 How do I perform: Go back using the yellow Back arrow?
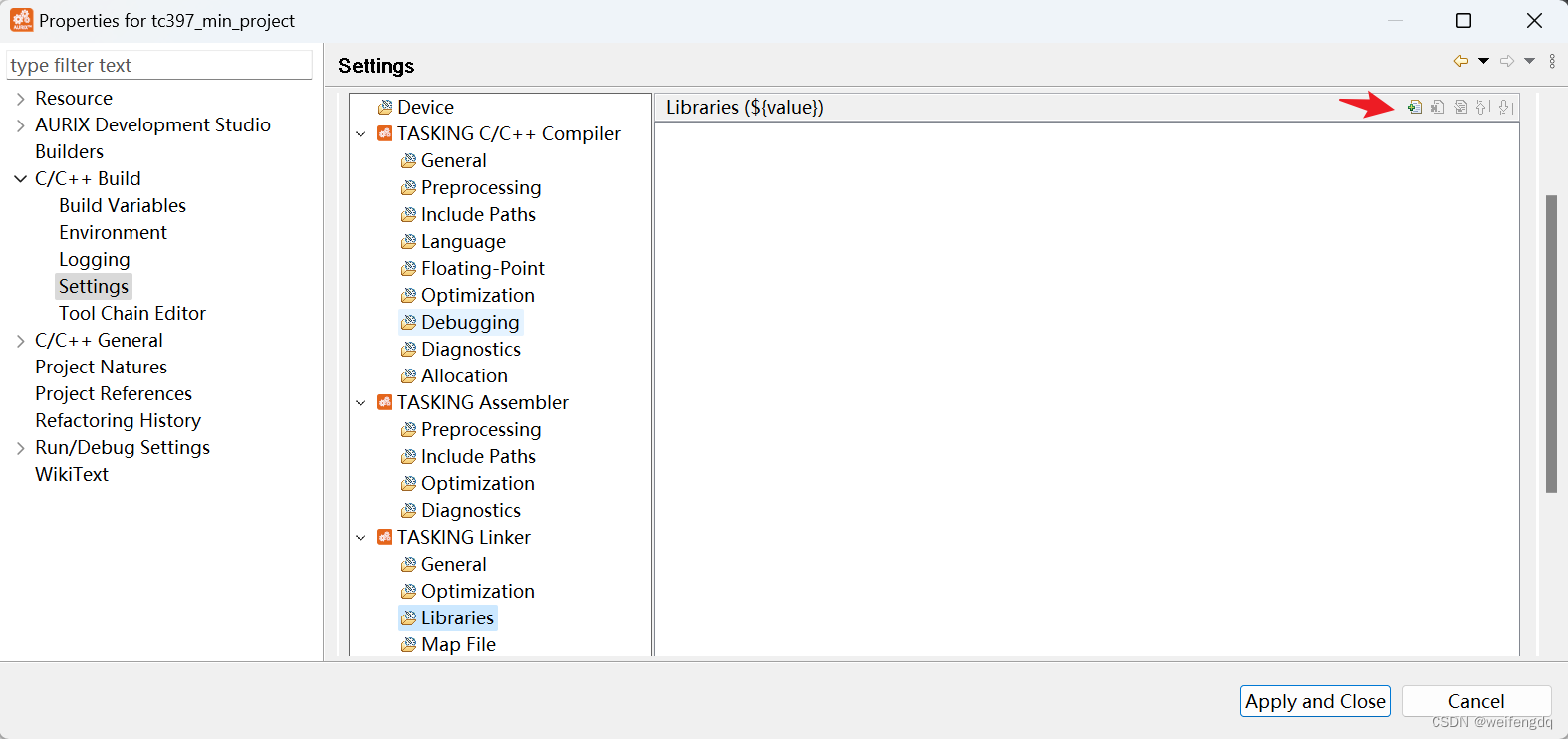click(1461, 61)
